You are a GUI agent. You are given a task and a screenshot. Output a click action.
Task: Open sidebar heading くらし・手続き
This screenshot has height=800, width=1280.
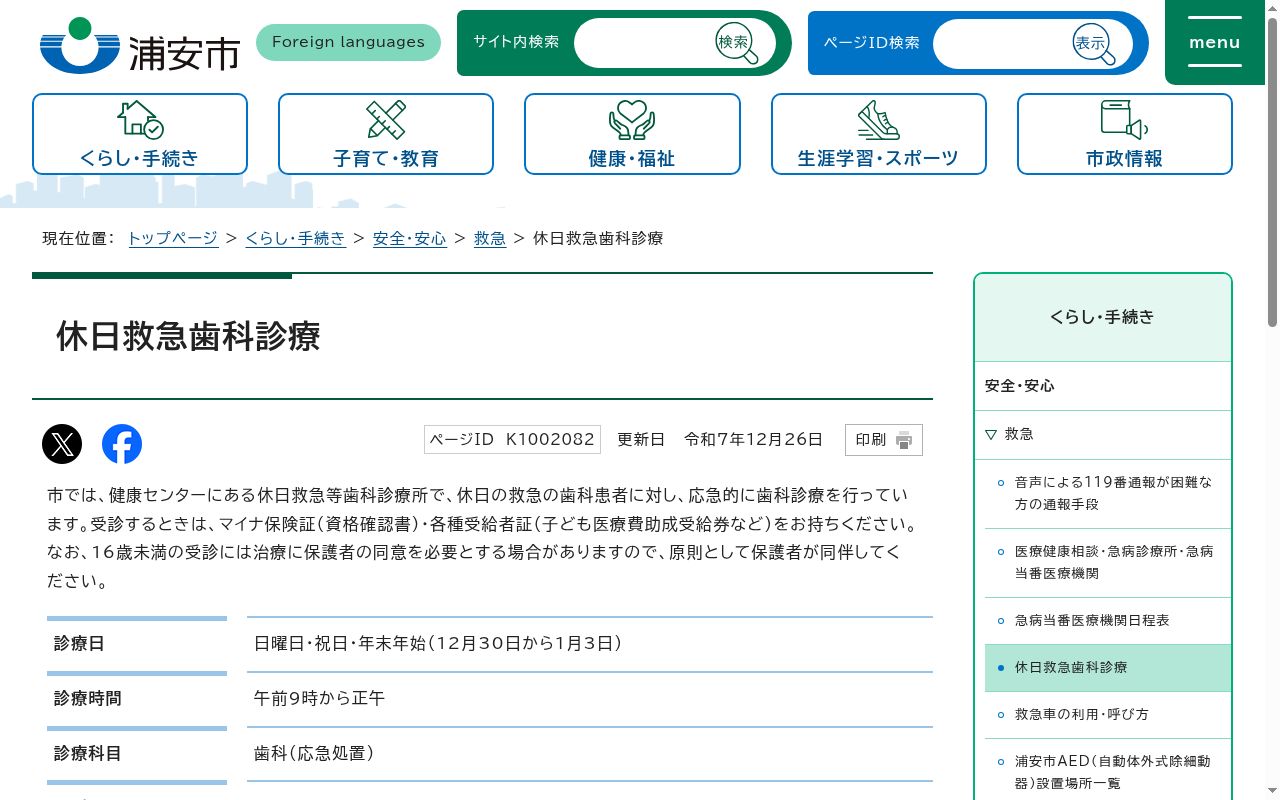(x=1103, y=317)
